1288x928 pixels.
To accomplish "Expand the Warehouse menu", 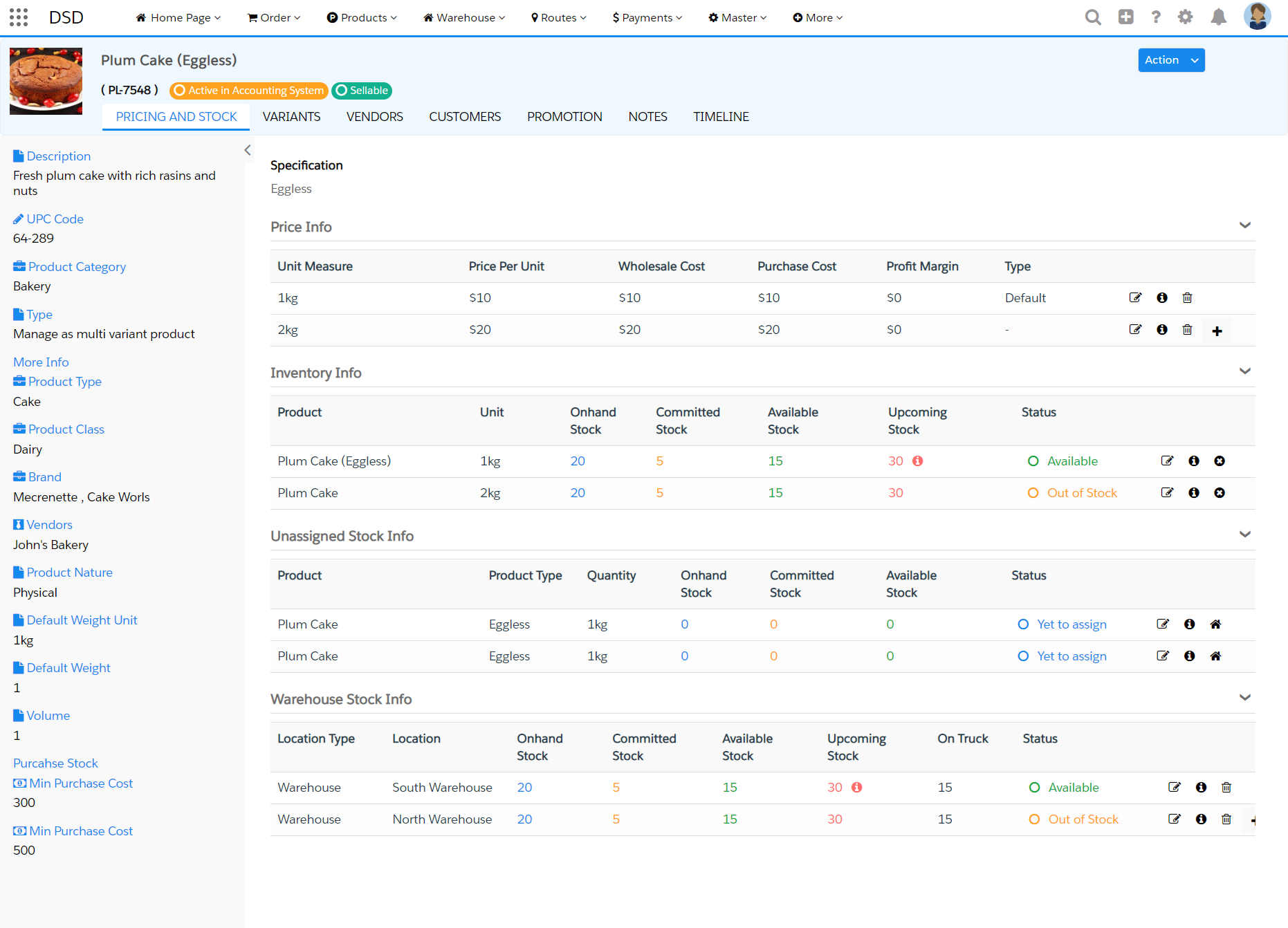I will [463, 17].
